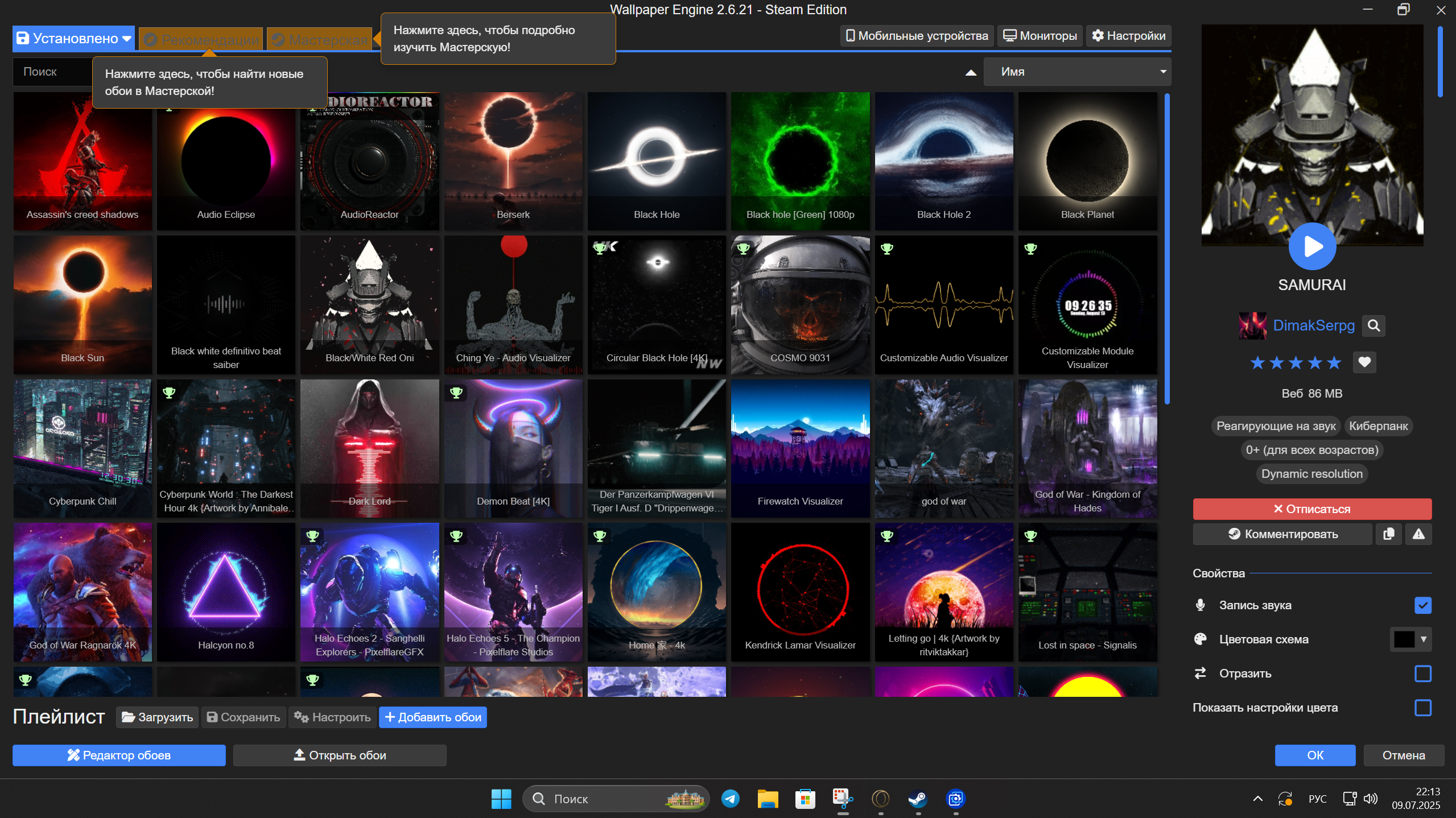Toggle the Отразить checkbox
This screenshot has height=818, width=1456.
pyautogui.click(x=1422, y=673)
